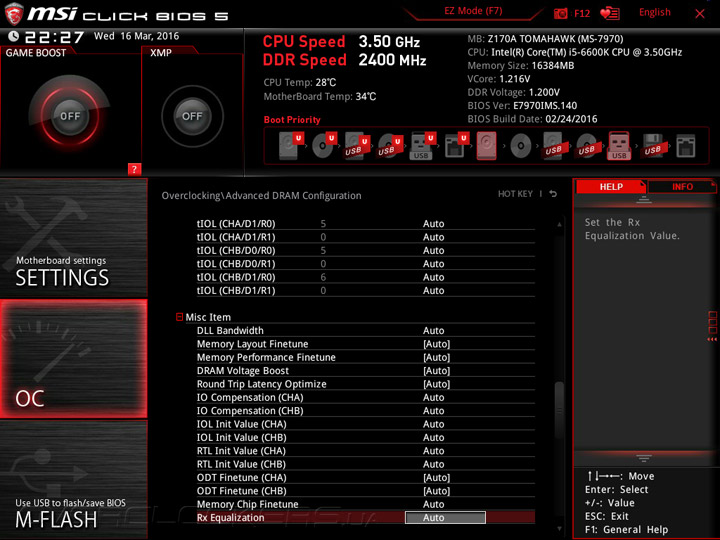
Task: Select the IOL Init Value (CHA) row
Action: click(x=366, y=424)
